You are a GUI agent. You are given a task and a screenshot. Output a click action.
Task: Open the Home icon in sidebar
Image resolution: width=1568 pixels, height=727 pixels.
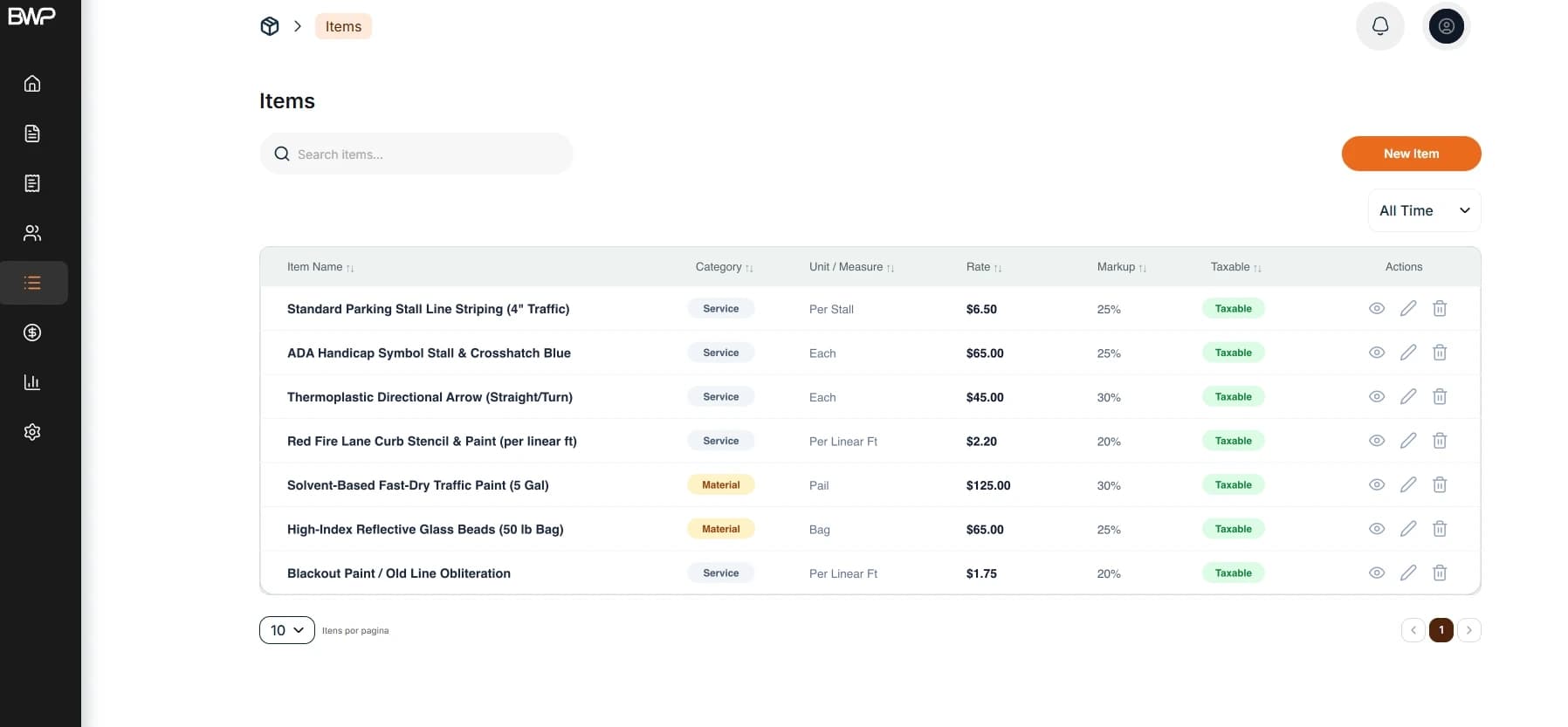(x=32, y=84)
